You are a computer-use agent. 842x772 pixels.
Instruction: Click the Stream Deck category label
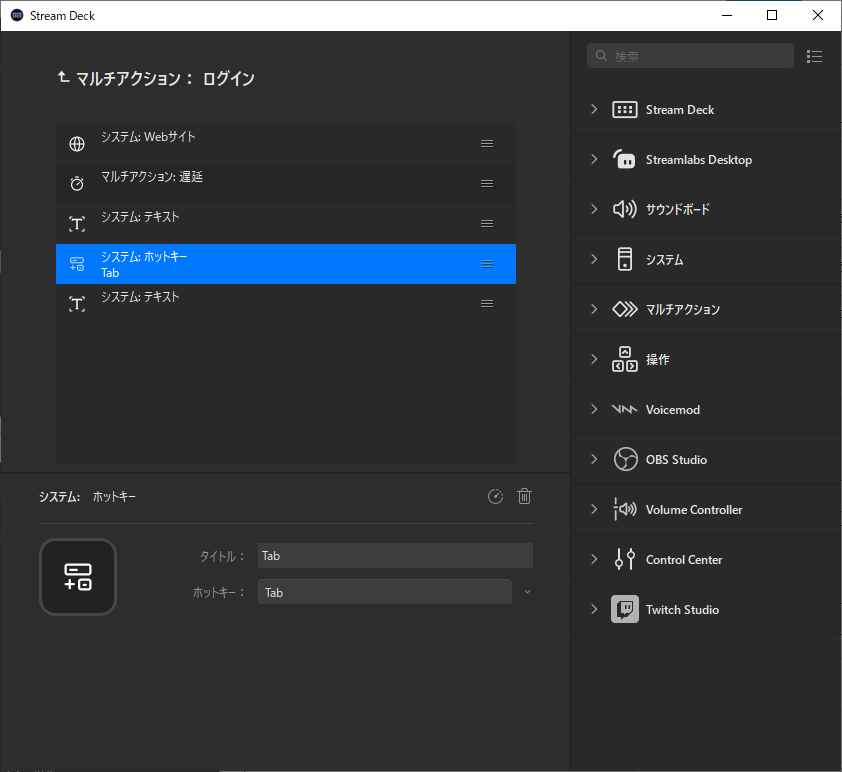(x=680, y=110)
